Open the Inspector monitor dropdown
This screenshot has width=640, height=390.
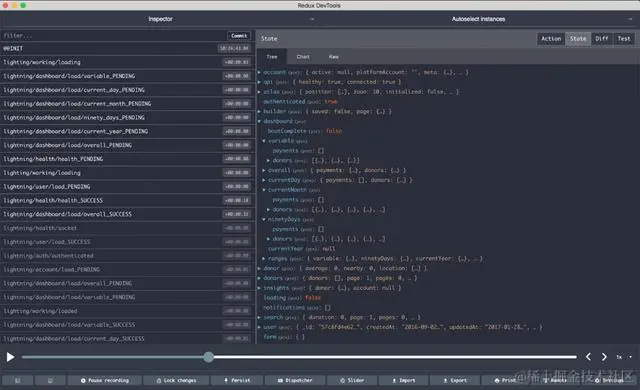(x=160, y=19)
